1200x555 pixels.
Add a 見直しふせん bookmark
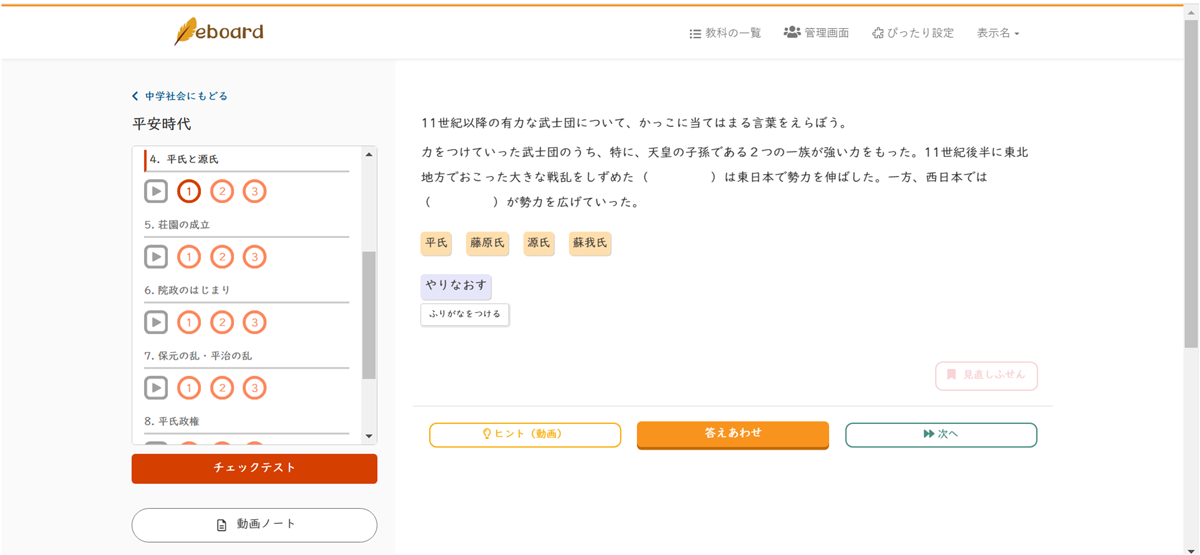[986, 375]
